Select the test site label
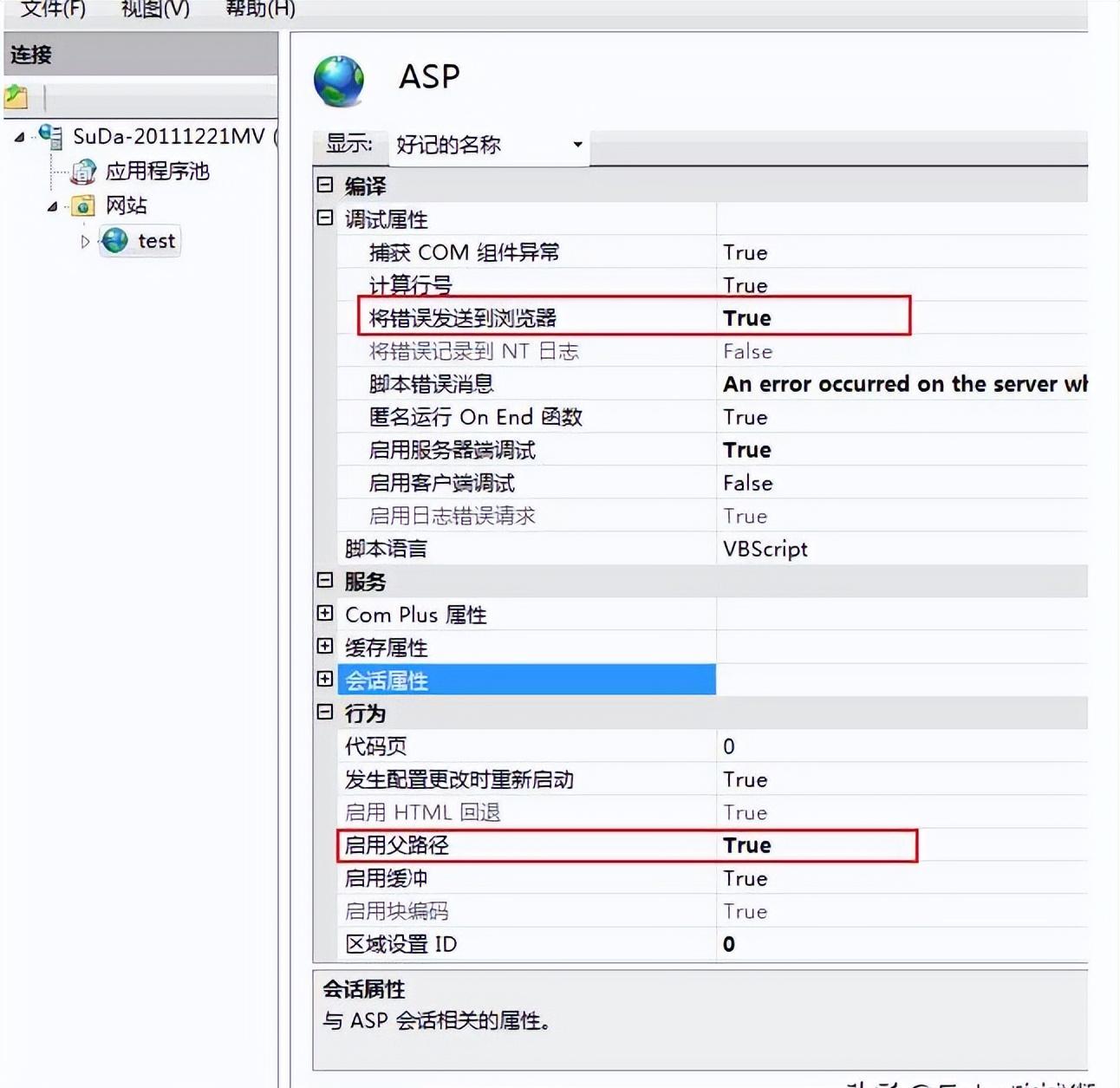Image resolution: width=1120 pixels, height=1088 pixels. click(156, 241)
